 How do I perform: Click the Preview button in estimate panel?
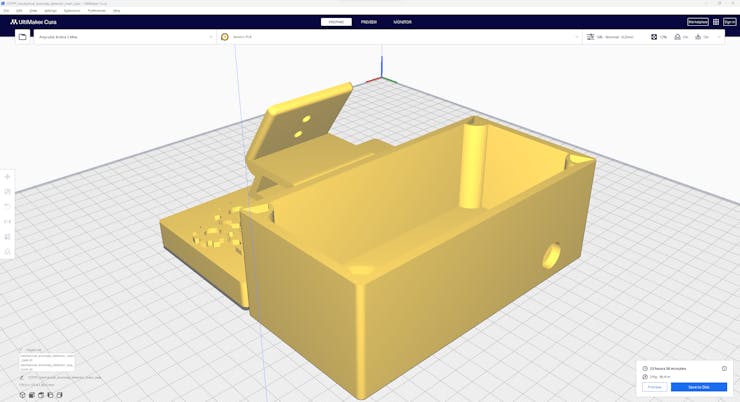pos(655,387)
